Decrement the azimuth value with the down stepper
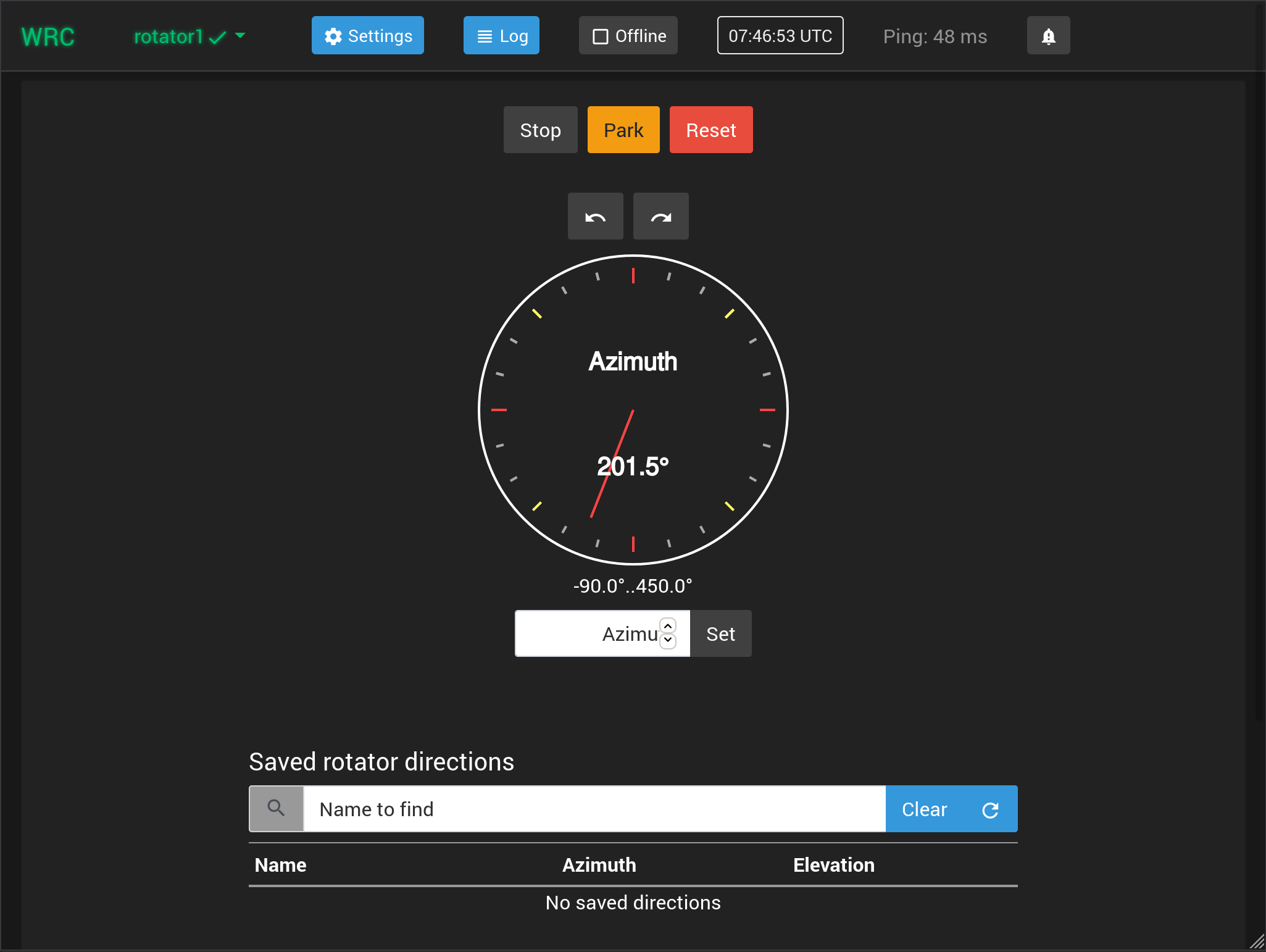The width and height of the screenshot is (1266, 952). 668,640
